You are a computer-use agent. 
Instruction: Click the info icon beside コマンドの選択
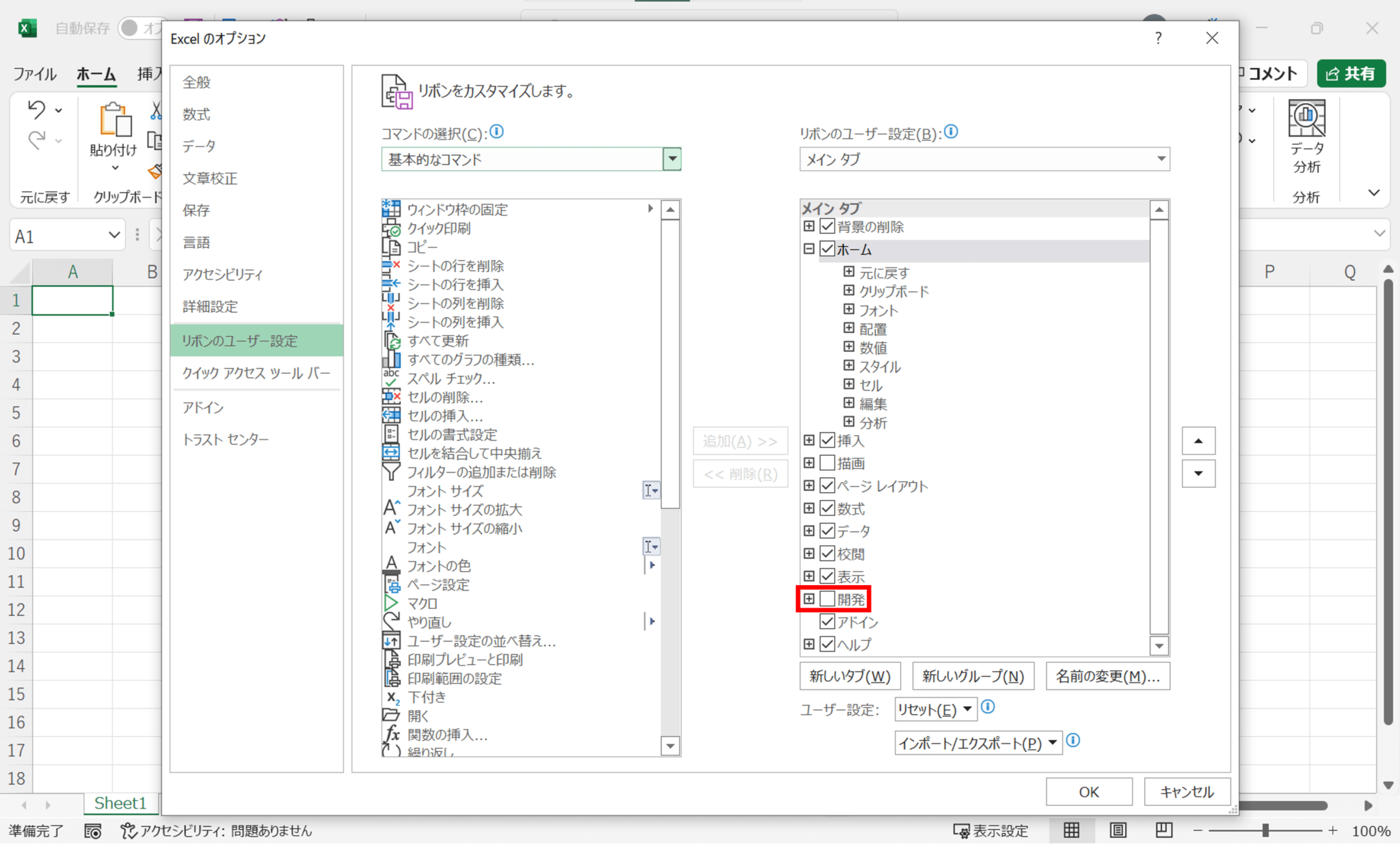coord(497,132)
